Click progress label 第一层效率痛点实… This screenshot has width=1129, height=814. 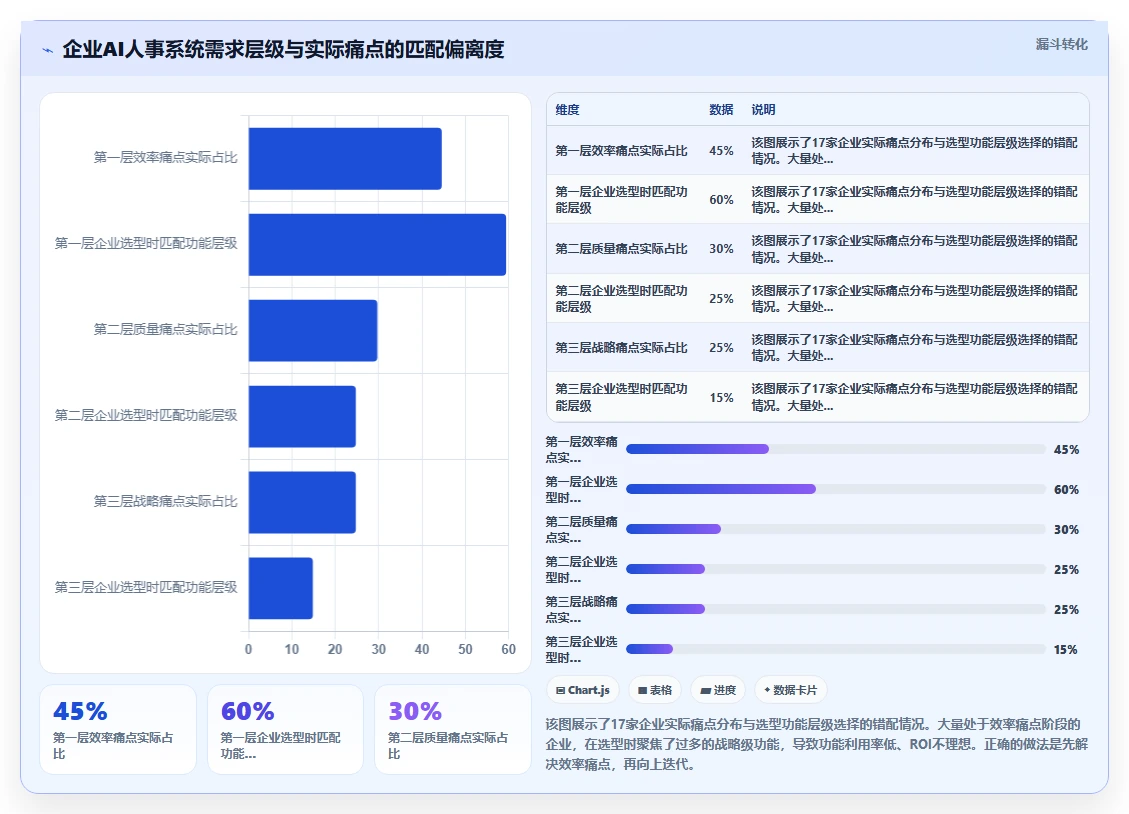(582, 449)
